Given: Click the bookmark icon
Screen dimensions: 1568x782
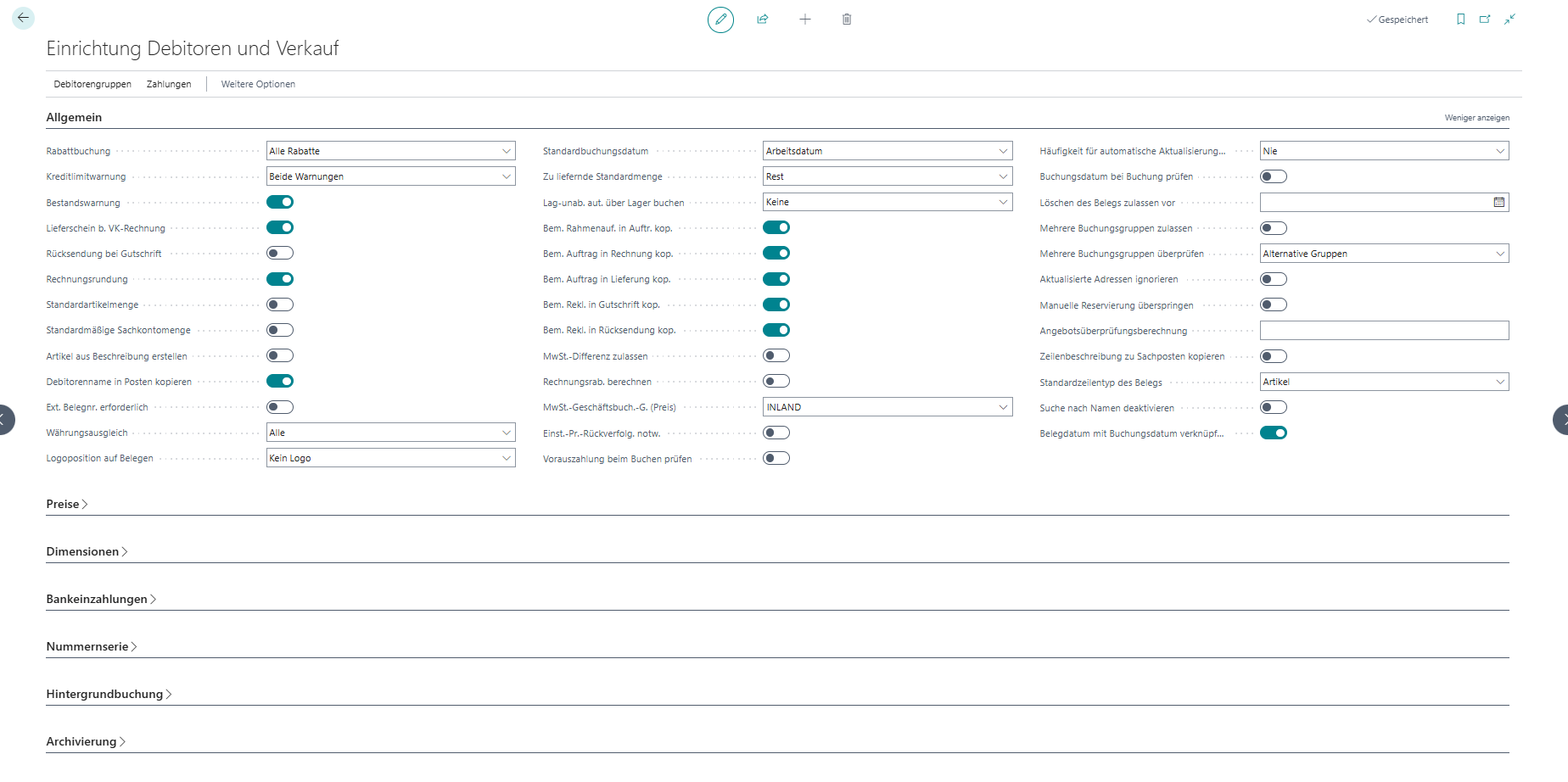Looking at the screenshot, I should pos(1460,20).
